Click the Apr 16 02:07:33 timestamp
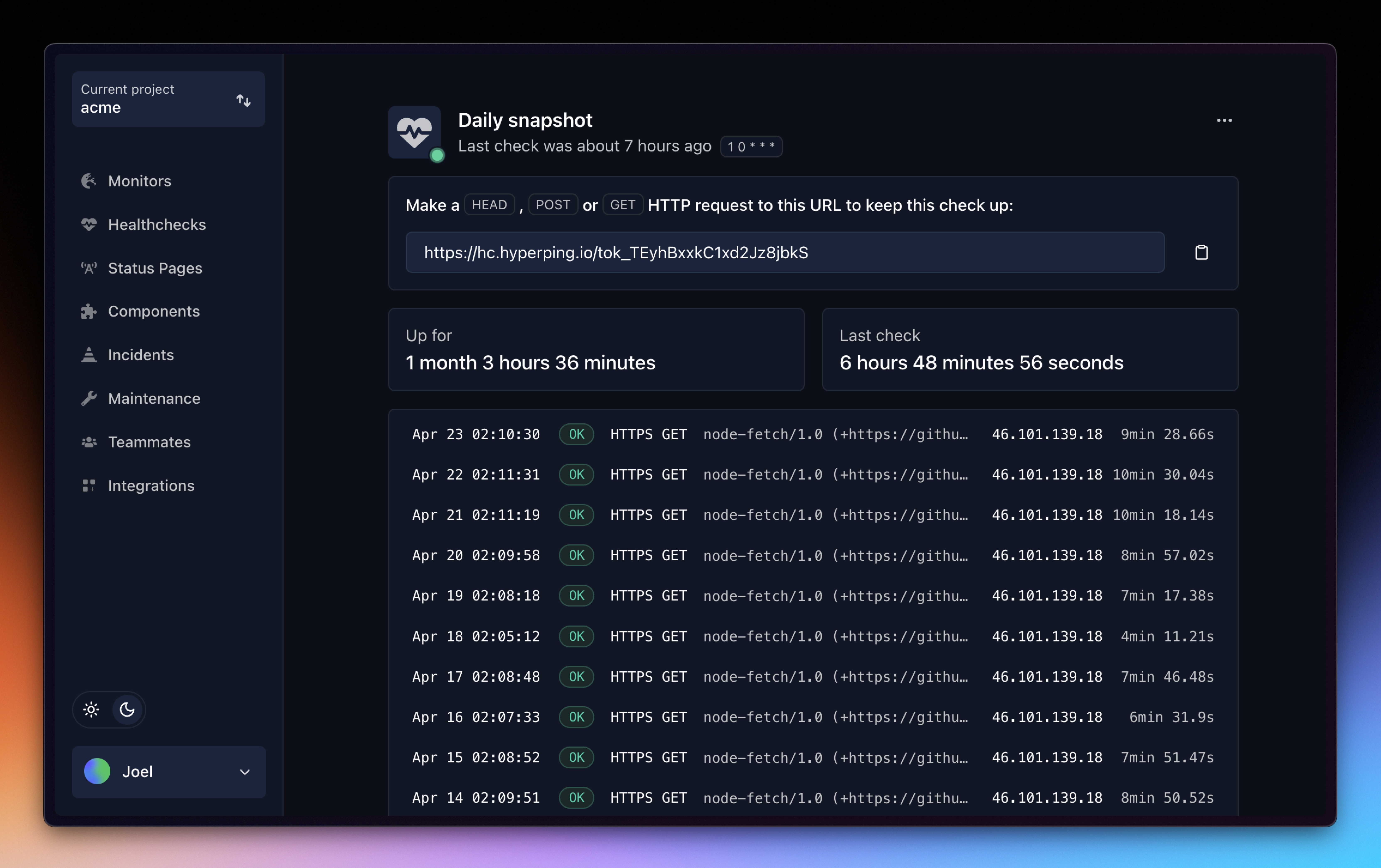The image size is (1381, 868). pos(476,717)
